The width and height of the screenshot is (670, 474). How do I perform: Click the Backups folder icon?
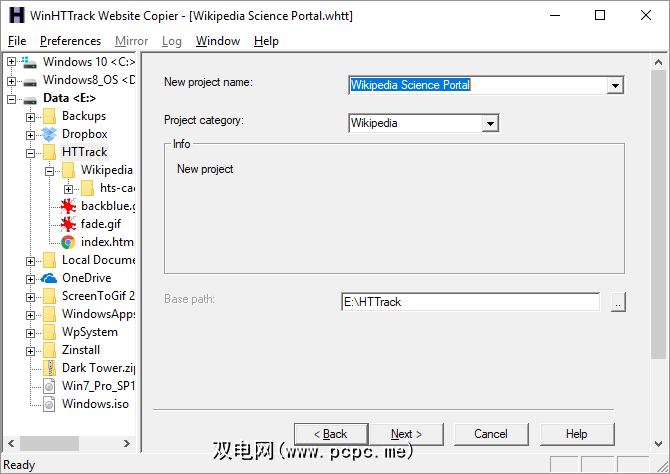[50, 116]
